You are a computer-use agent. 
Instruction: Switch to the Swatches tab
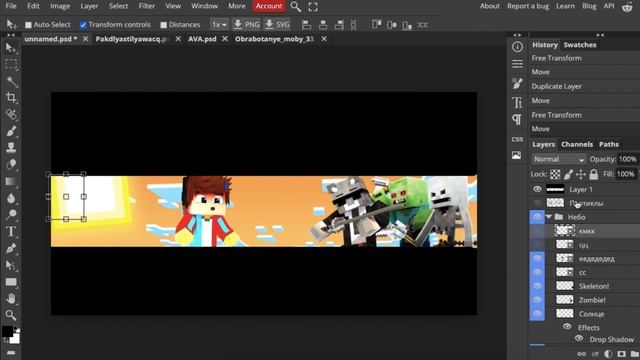580,45
